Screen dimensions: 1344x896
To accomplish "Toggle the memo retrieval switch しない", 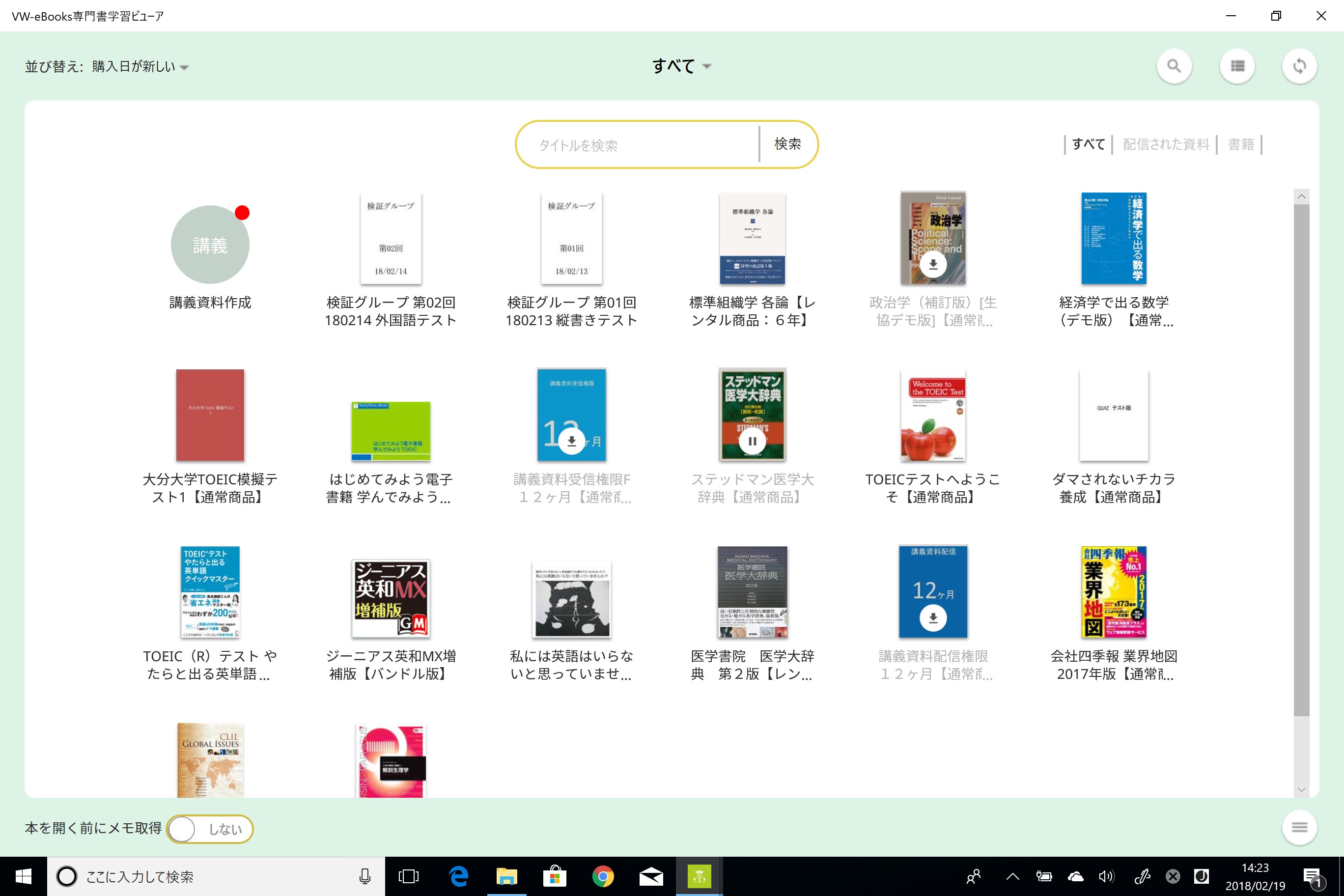I will pyautogui.click(x=210, y=829).
